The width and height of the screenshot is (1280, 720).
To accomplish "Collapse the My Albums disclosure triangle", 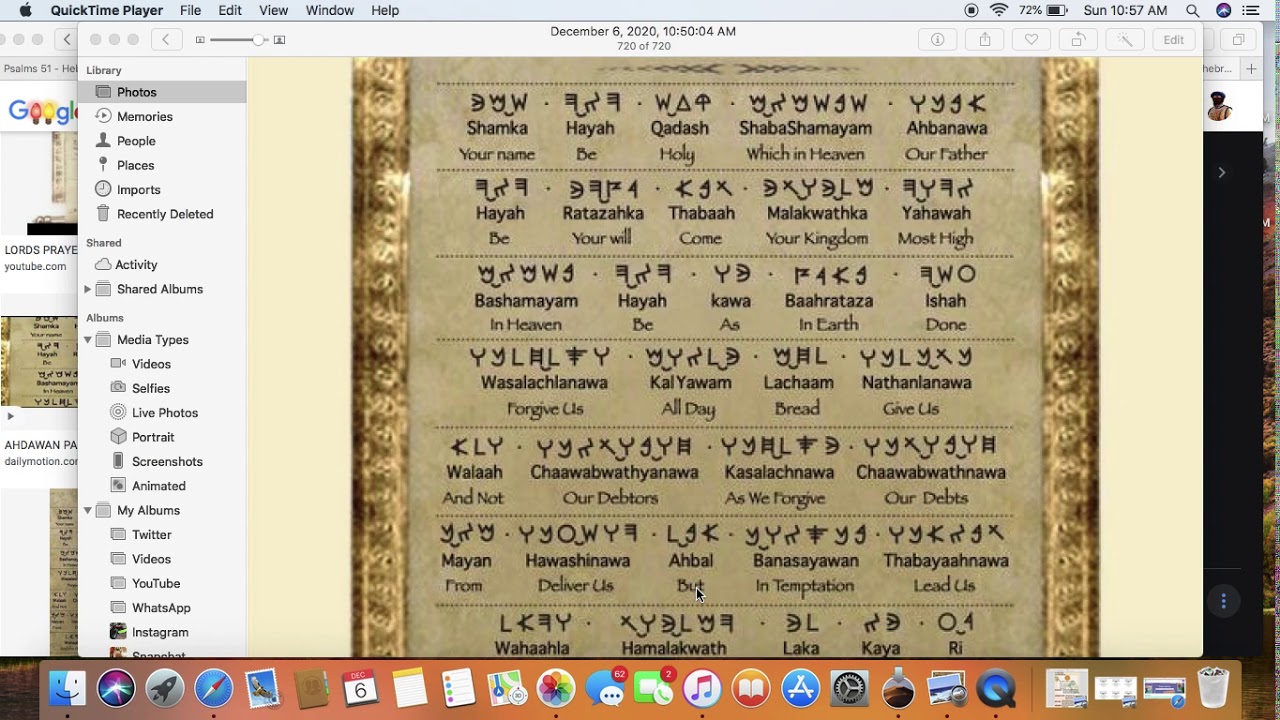I will point(87,510).
